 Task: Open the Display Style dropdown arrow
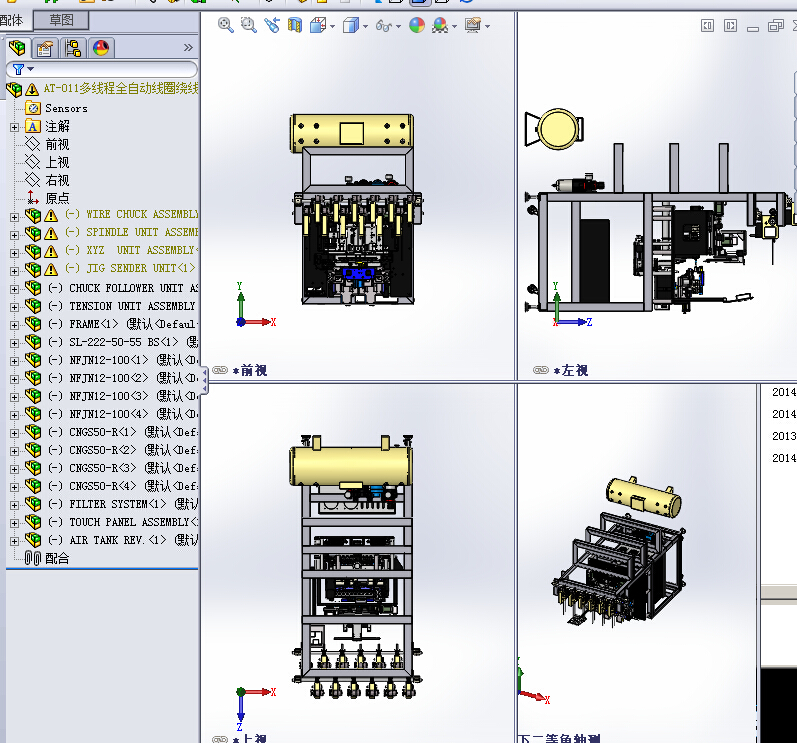(x=366, y=26)
